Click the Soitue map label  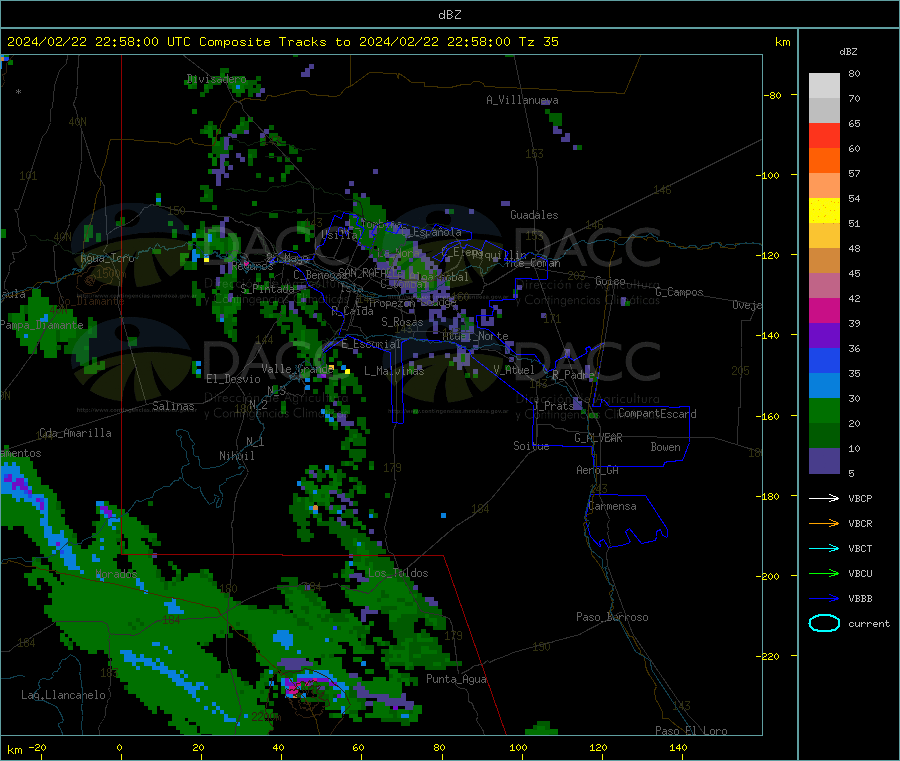531,446
